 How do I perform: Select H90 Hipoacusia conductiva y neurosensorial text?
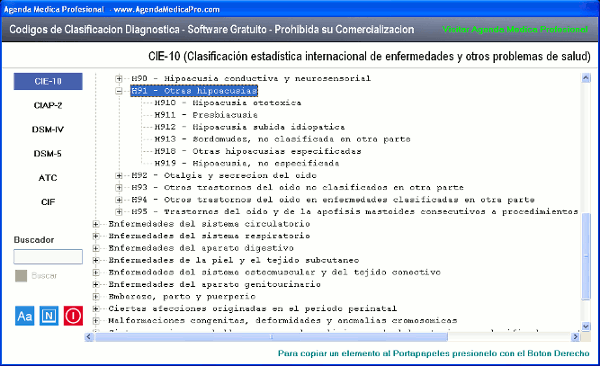(x=251, y=78)
